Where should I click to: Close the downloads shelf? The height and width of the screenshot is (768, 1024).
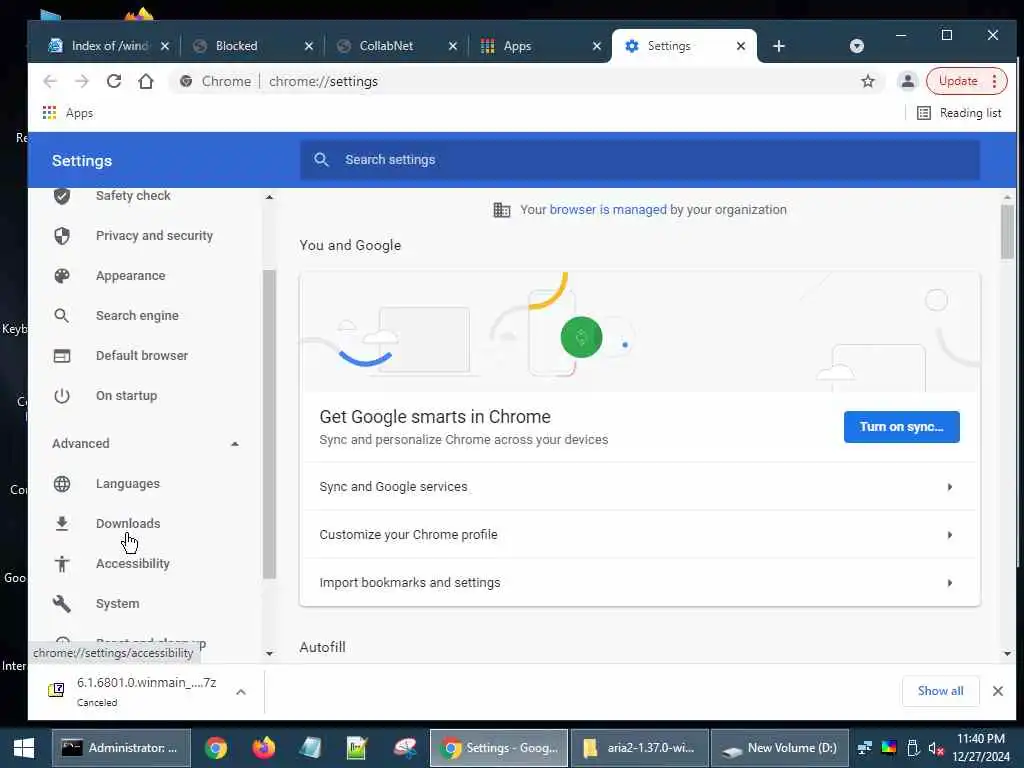[998, 691]
